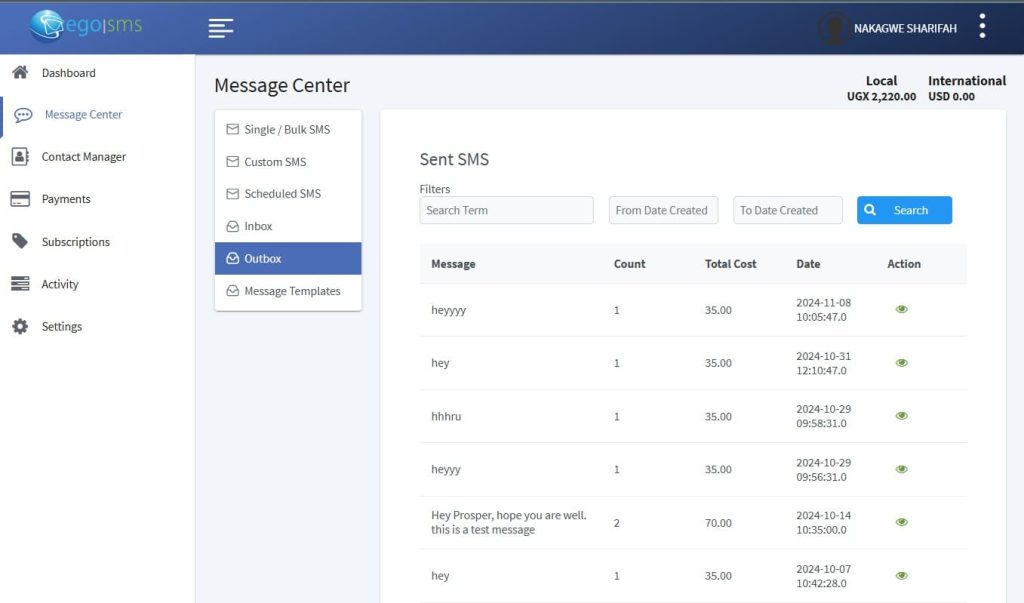Click the Search Term input field

tap(506, 210)
